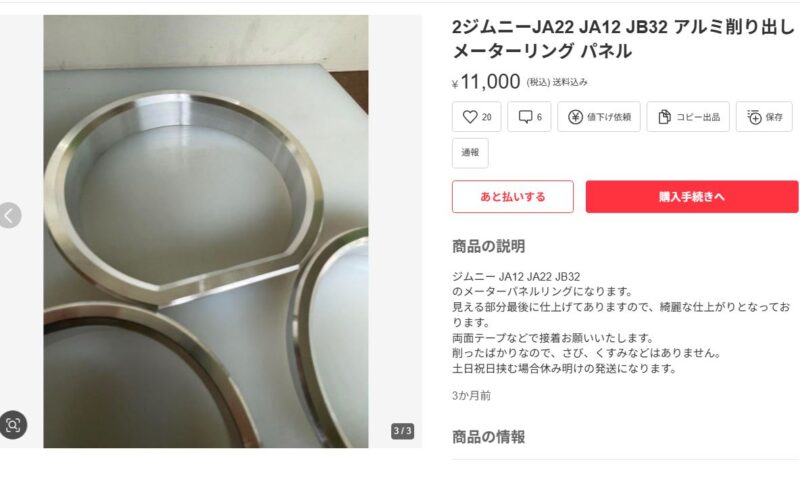Image resolution: width=800 pixels, height=478 pixels.
Task: Click the like count 20
Action: point(487,117)
